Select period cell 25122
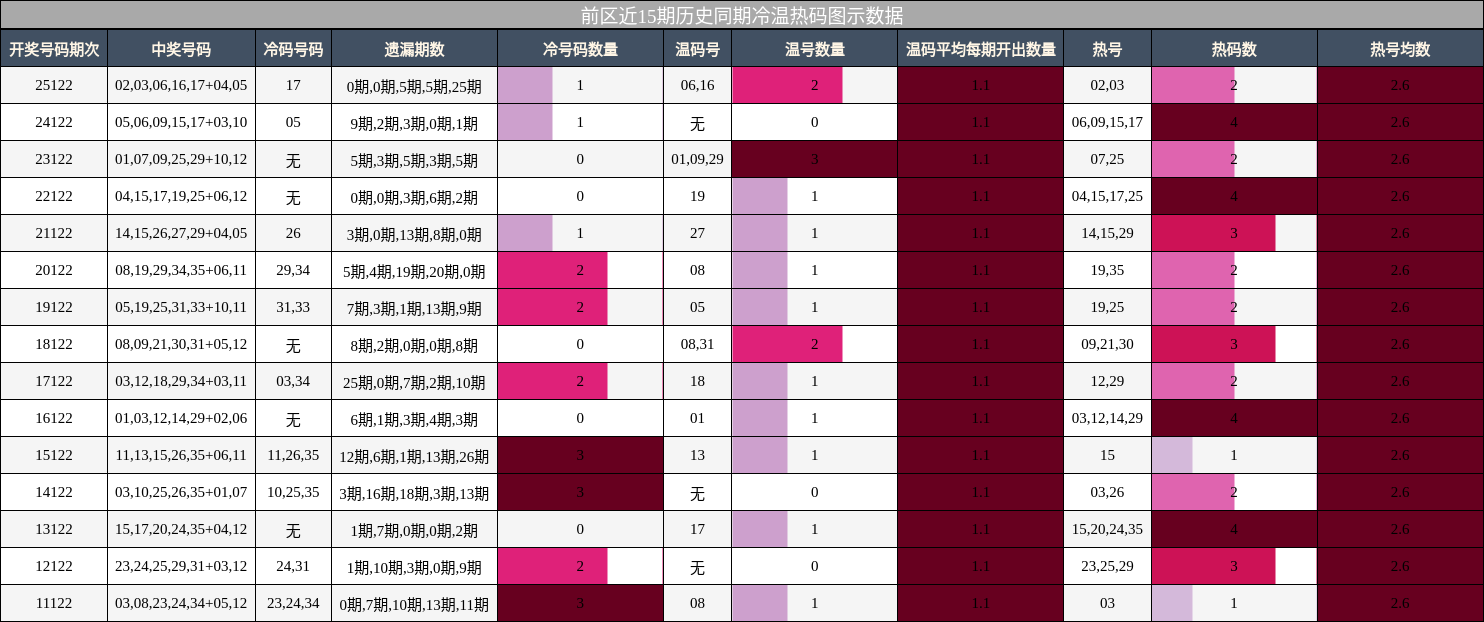The image size is (1484, 622). [54, 86]
